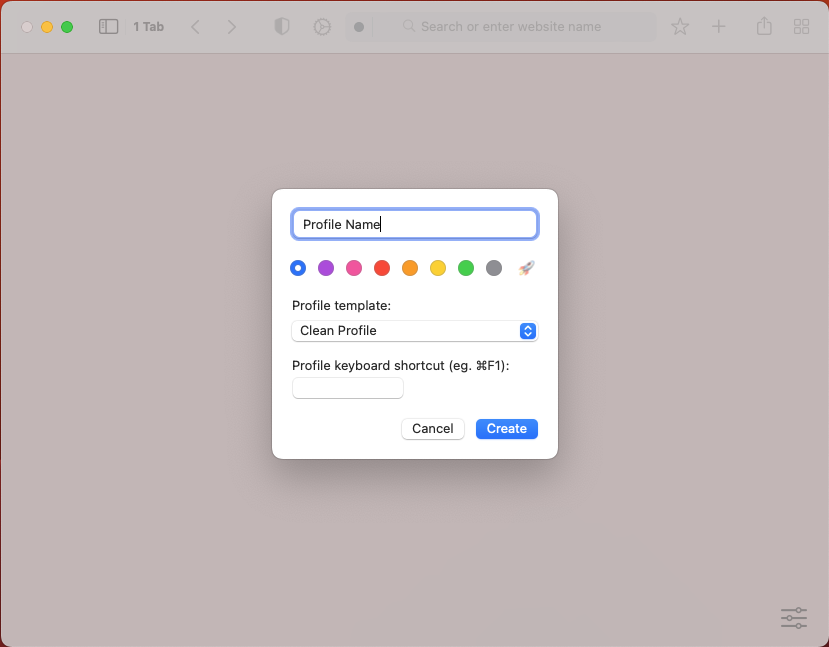Pick the red color swatch
Screen dimensions: 829x647
[x=382, y=268]
